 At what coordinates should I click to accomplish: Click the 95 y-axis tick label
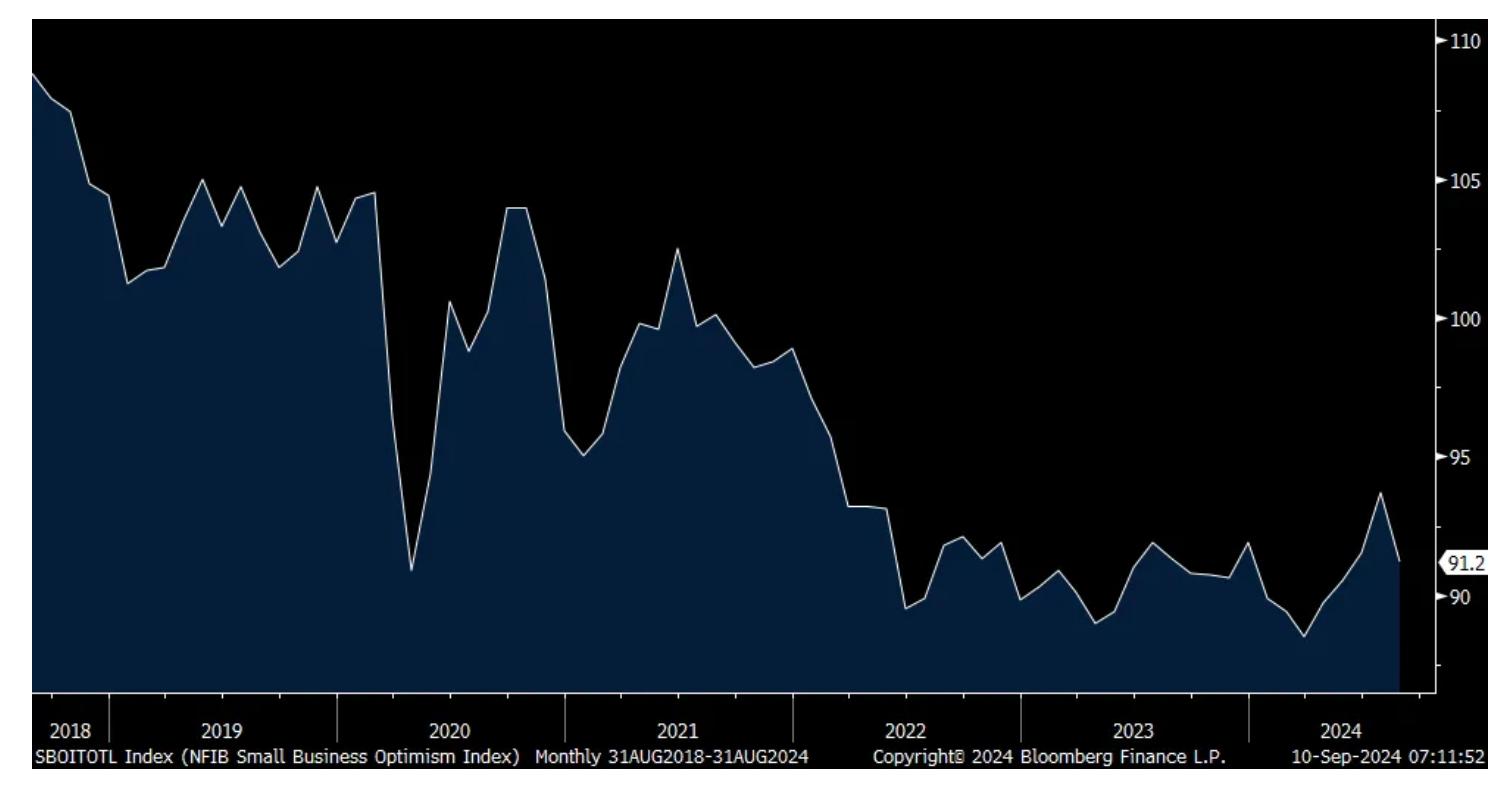[1457, 458]
